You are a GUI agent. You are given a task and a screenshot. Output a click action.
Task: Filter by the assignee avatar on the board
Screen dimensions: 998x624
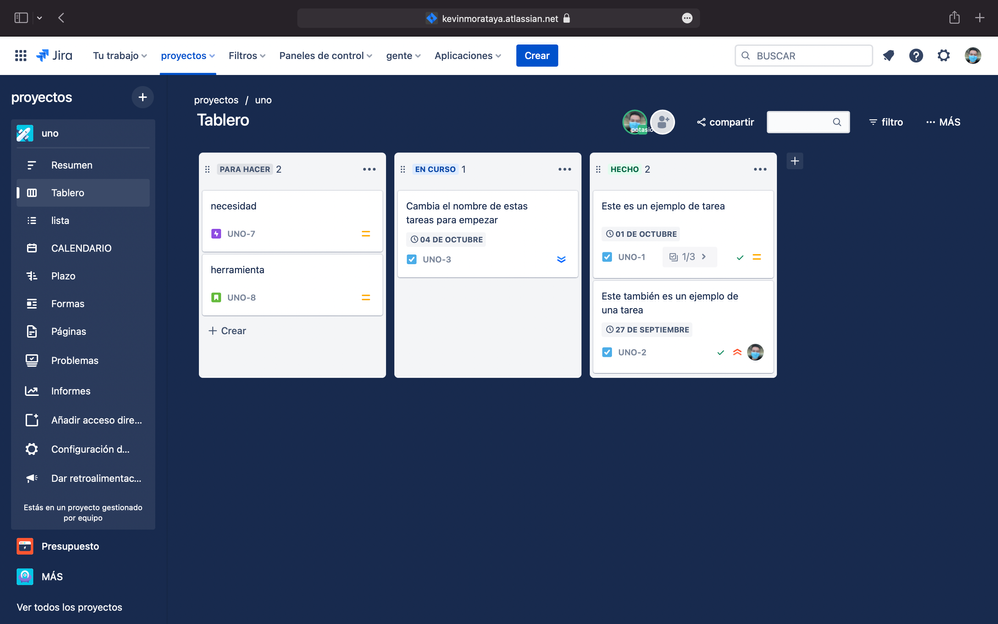pyautogui.click(x=635, y=122)
